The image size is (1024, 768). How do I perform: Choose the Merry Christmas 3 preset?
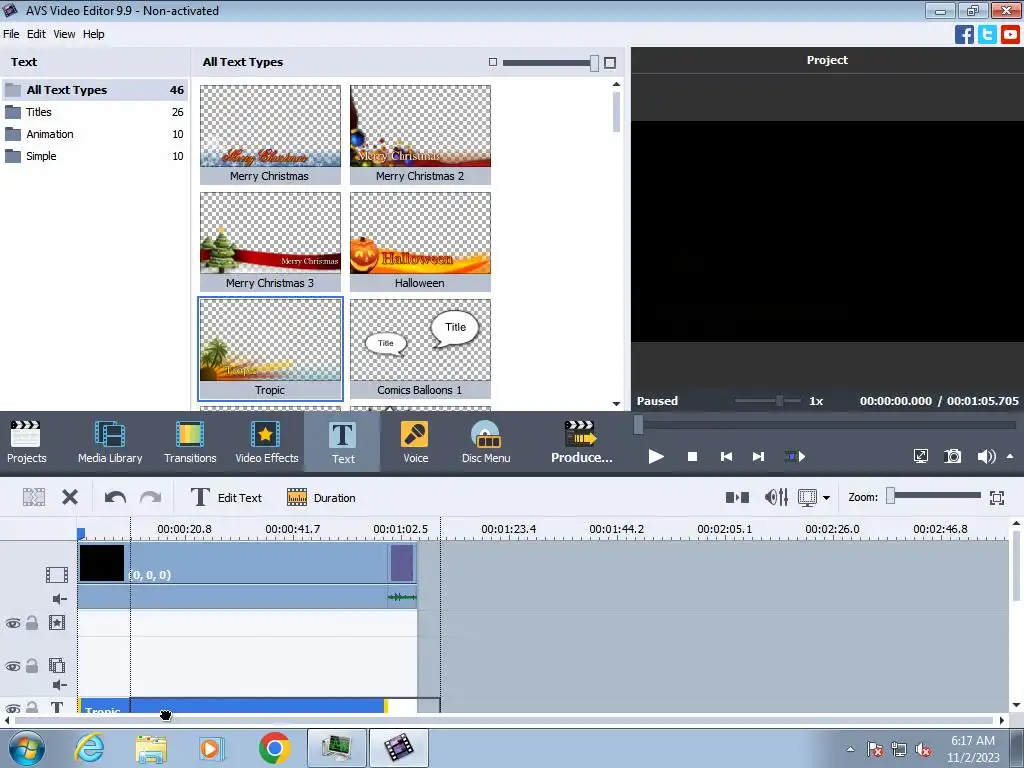[270, 242]
